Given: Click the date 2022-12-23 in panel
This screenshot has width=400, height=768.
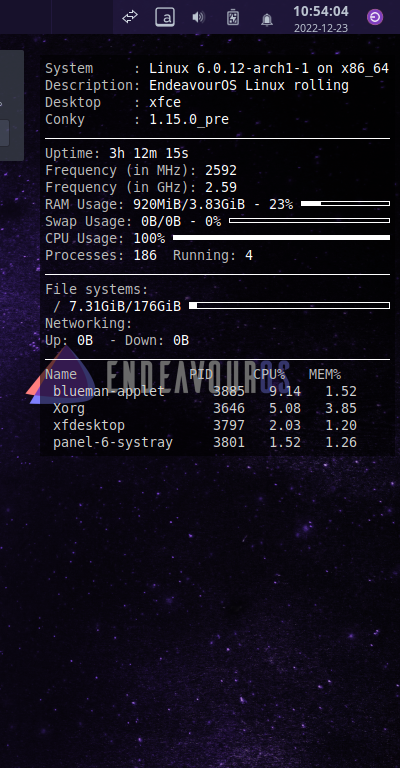Looking at the screenshot, I should 321,28.
